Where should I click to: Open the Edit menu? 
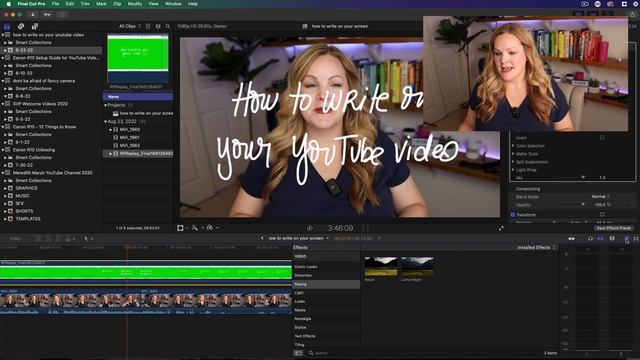click(70, 4)
